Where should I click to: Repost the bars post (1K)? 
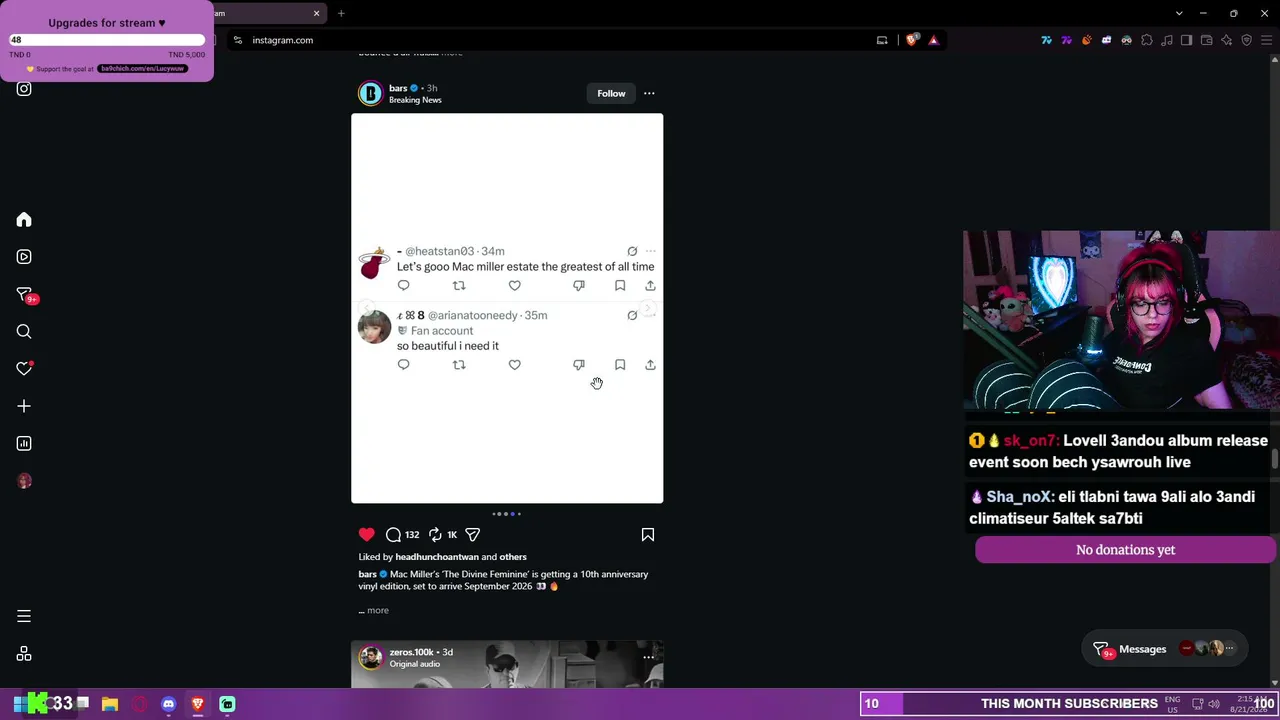(442, 535)
